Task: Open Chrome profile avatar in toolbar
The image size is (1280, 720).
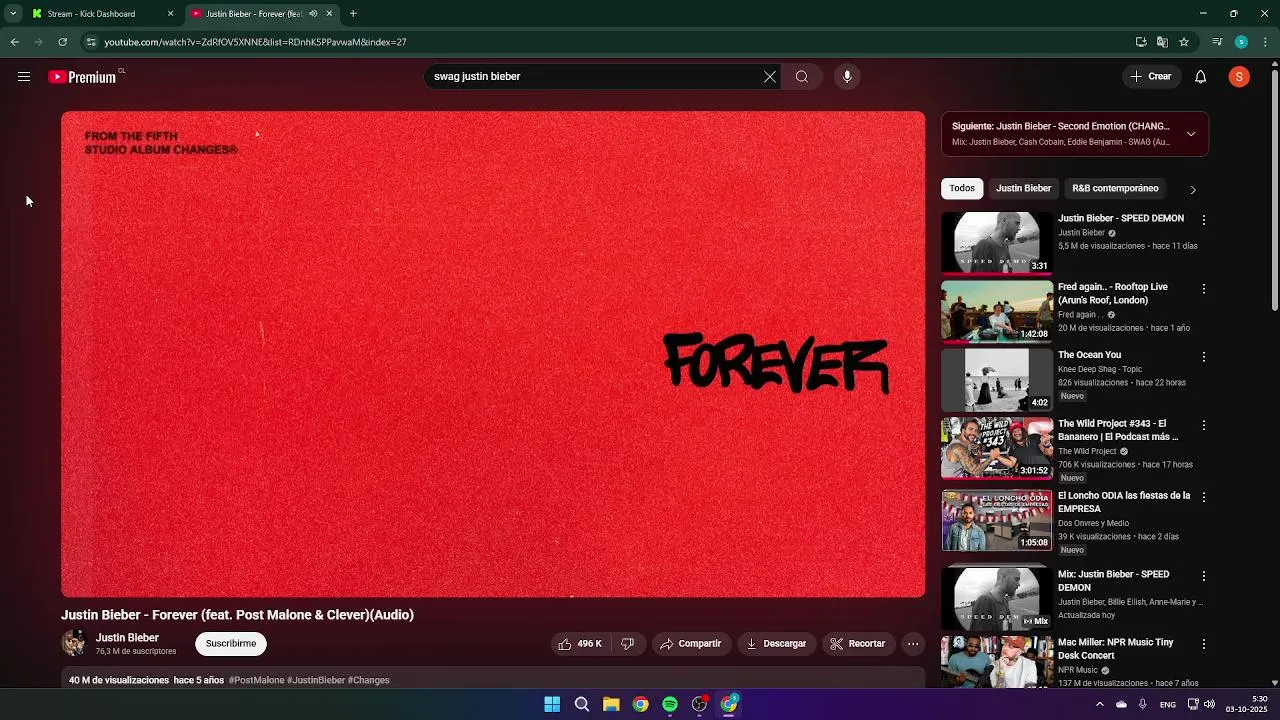Action: pyautogui.click(x=1241, y=42)
